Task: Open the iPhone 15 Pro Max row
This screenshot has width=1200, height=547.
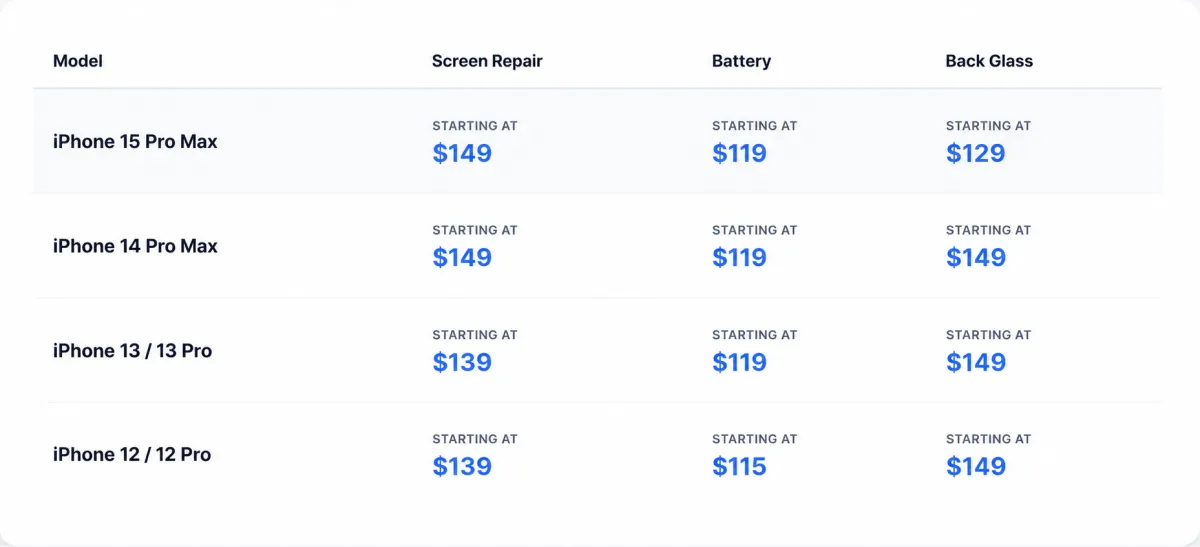Action: 598,141
